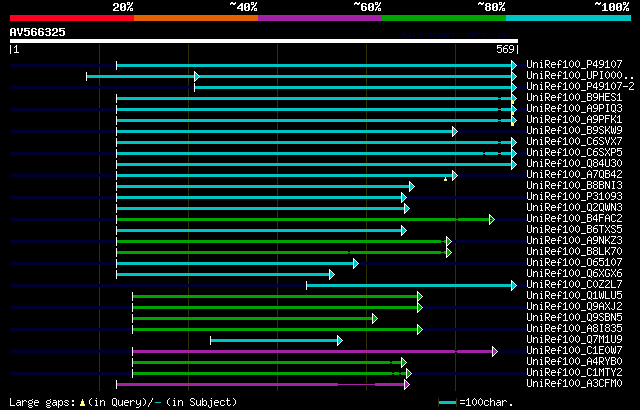Image resolution: width=640 pixels, height=410 pixels.
Task: Open hit UniRef100_A7QB42
Action: (x=574, y=175)
